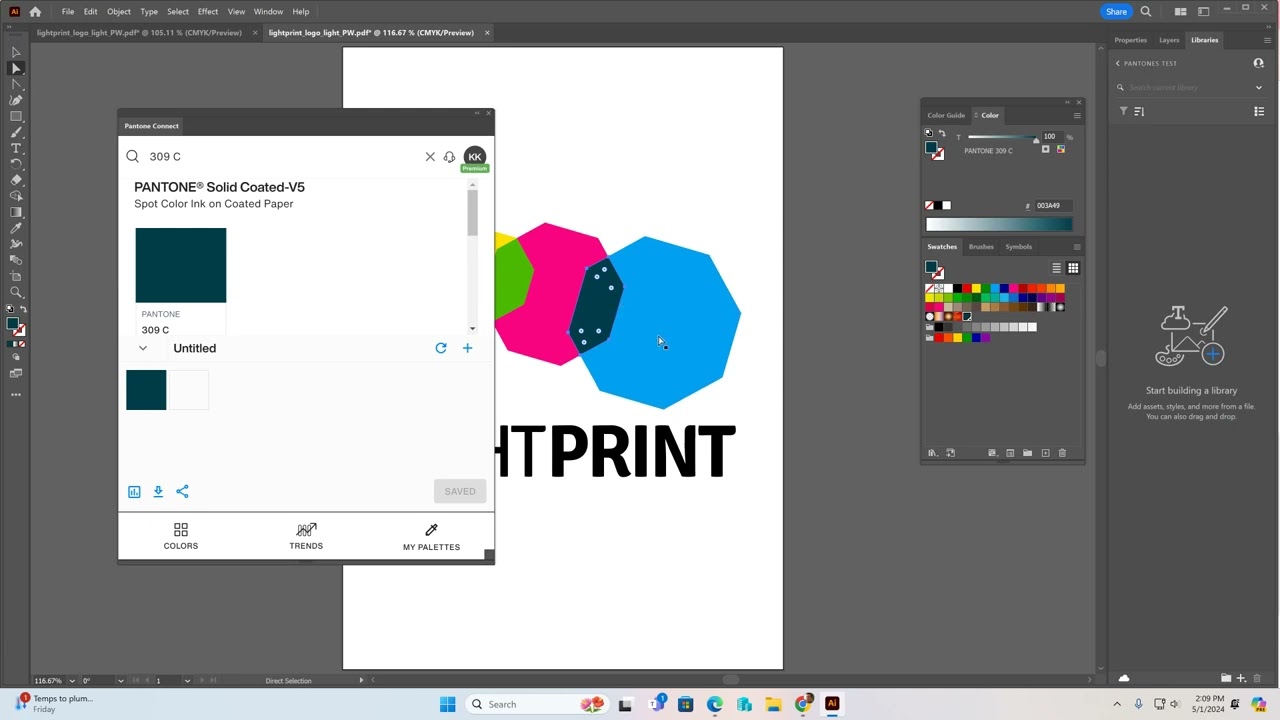The width and height of the screenshot is (1280, 720).
Task: Open the rotation angle dropdown
Action: pyautogui.click(x=121, y=681)
